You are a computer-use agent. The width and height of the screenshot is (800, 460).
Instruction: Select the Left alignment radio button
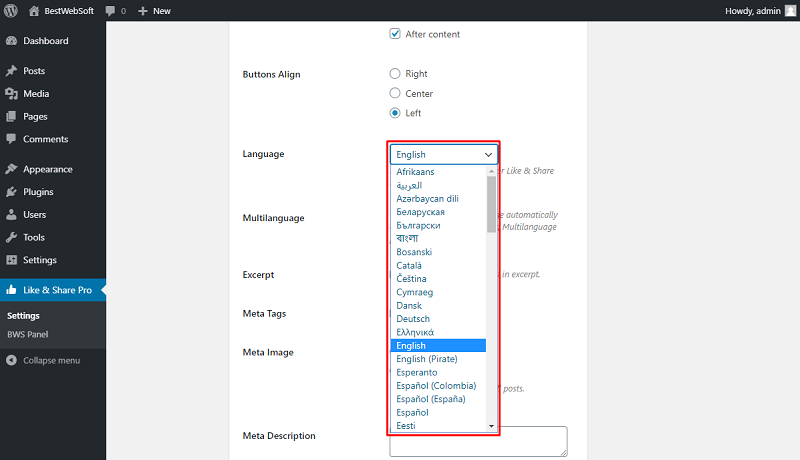tap(395, 113)
